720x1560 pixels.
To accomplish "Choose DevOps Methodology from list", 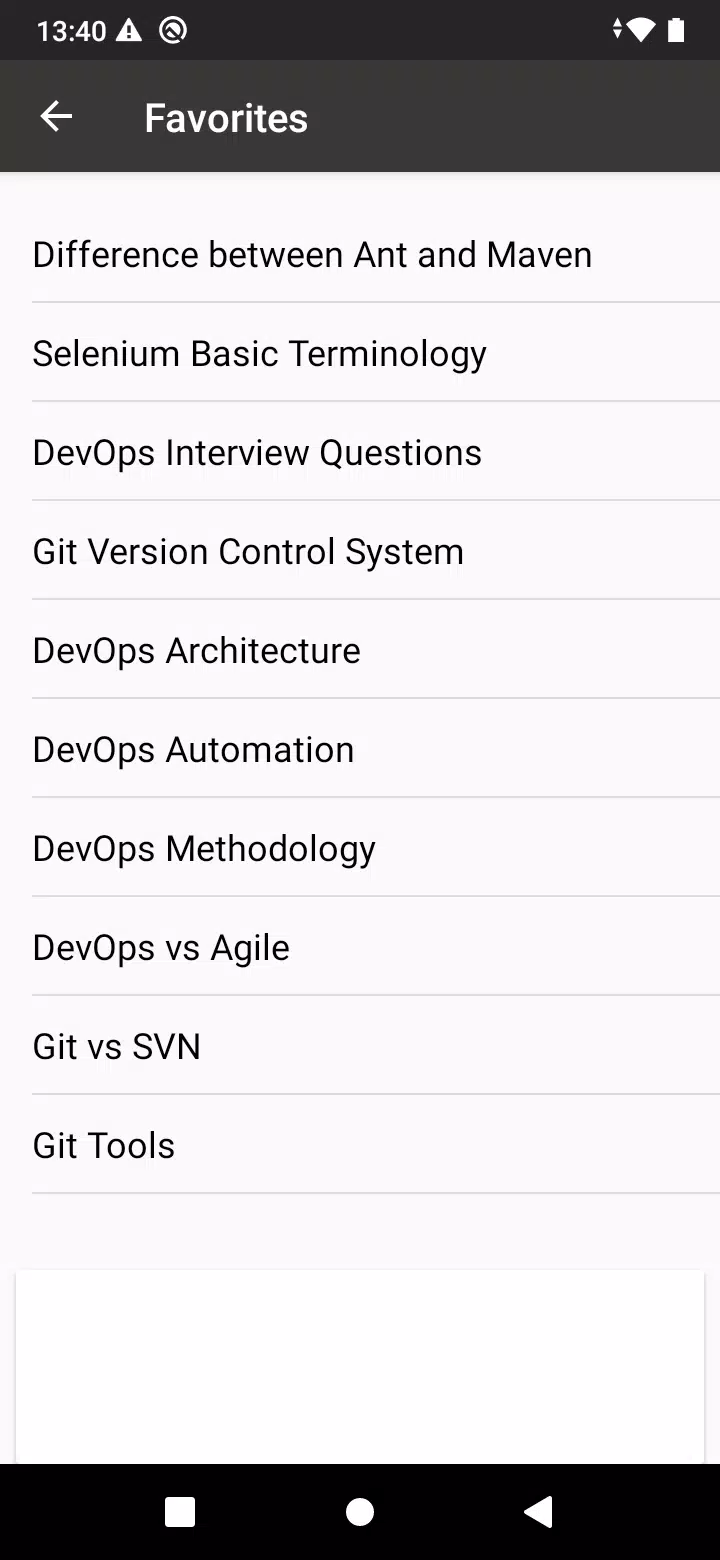I will coord(360,848).
